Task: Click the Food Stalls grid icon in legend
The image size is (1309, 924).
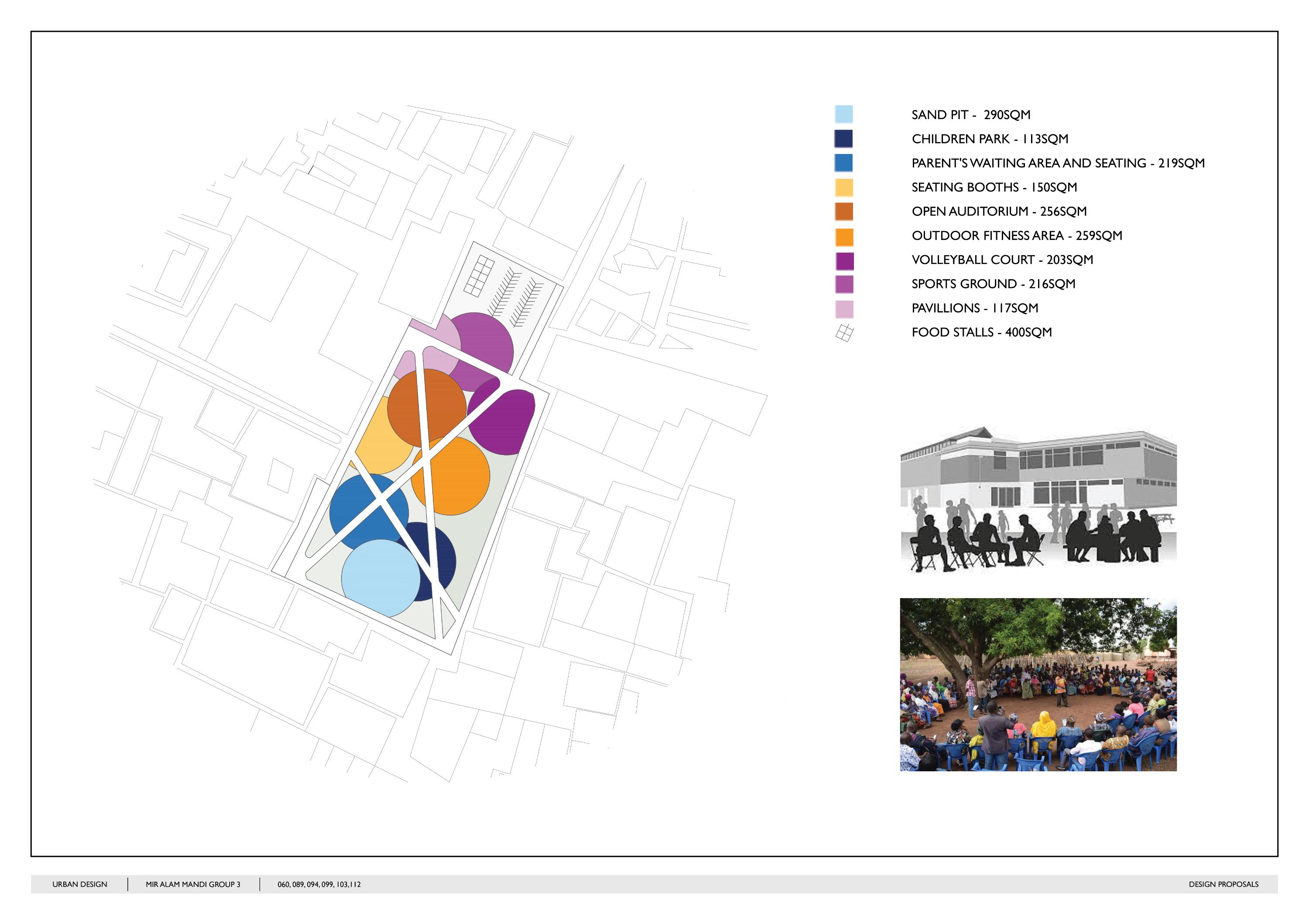Action: pos(844,333)
